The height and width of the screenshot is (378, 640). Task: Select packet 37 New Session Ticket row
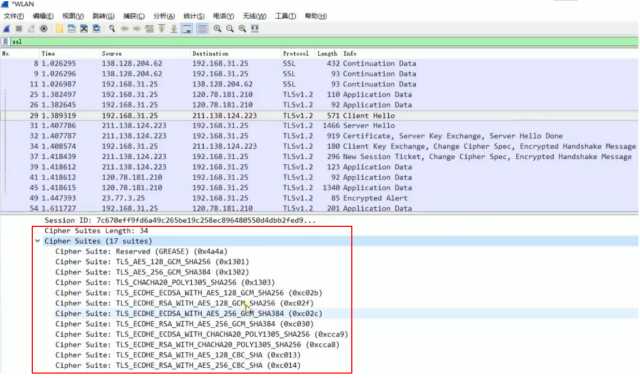point(319,157)
